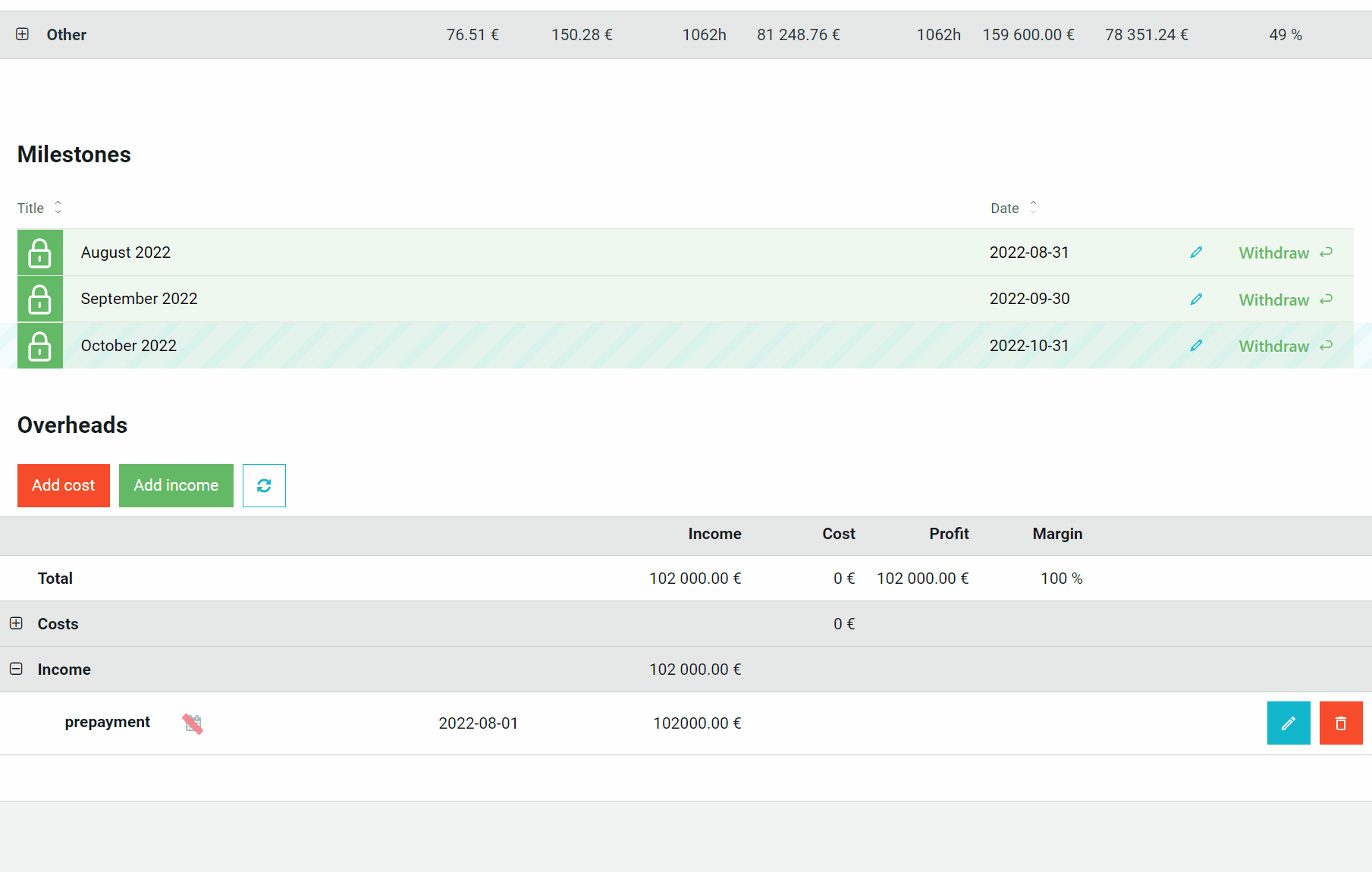
Task: Click the crossed-out calendar icon beside prepayment
Action: tap(193, 723)
